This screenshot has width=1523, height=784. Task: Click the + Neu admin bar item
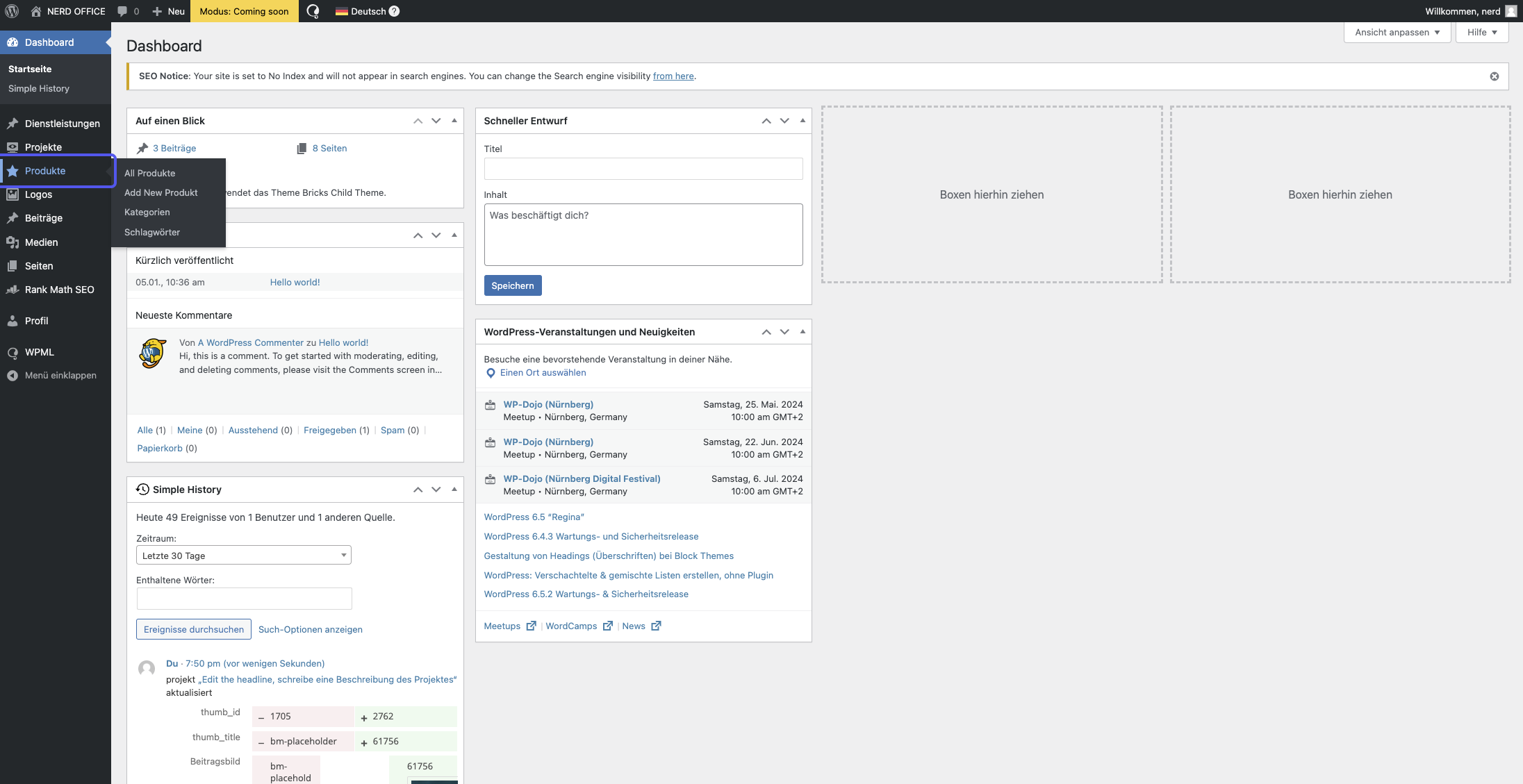168,11
